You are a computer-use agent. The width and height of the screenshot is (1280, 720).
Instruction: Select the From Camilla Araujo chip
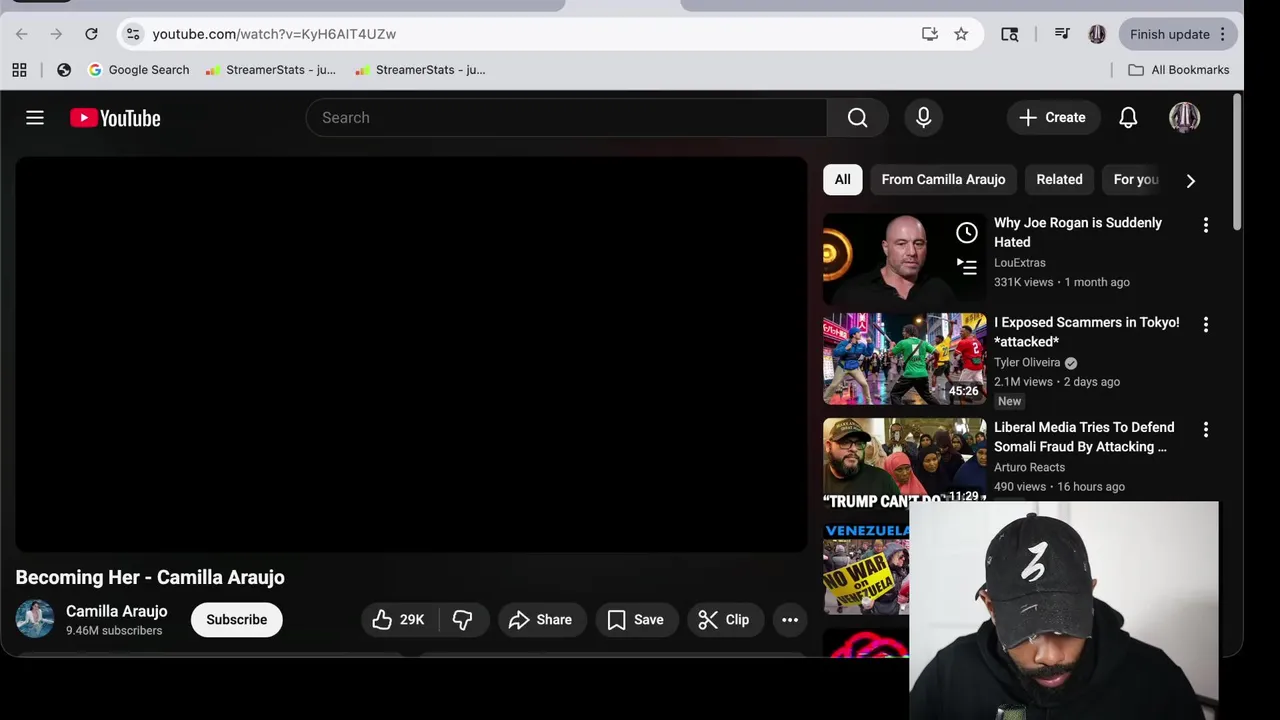click(x=943, y=180)
